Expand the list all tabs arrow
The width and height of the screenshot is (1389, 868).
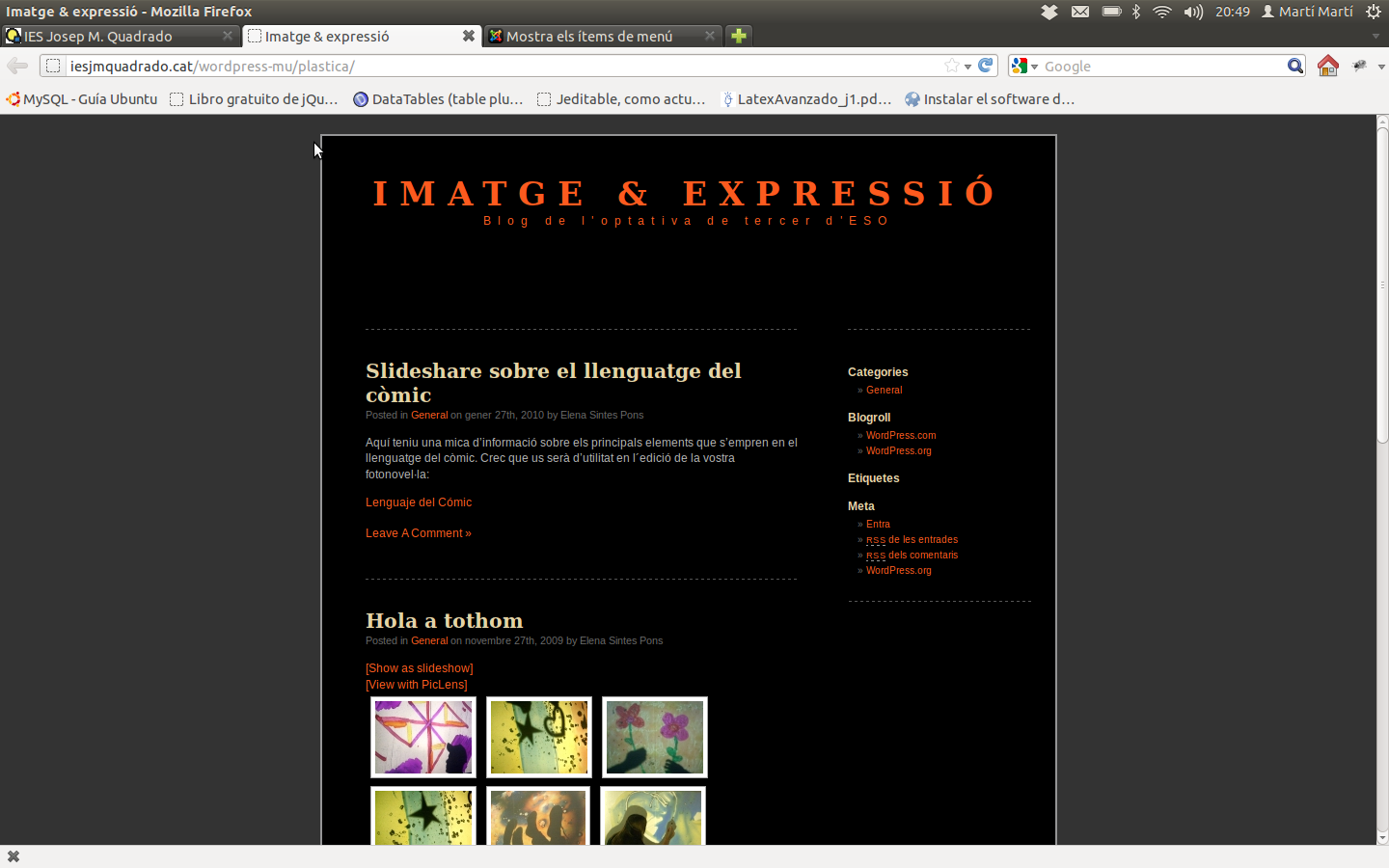pos(1375,36)
